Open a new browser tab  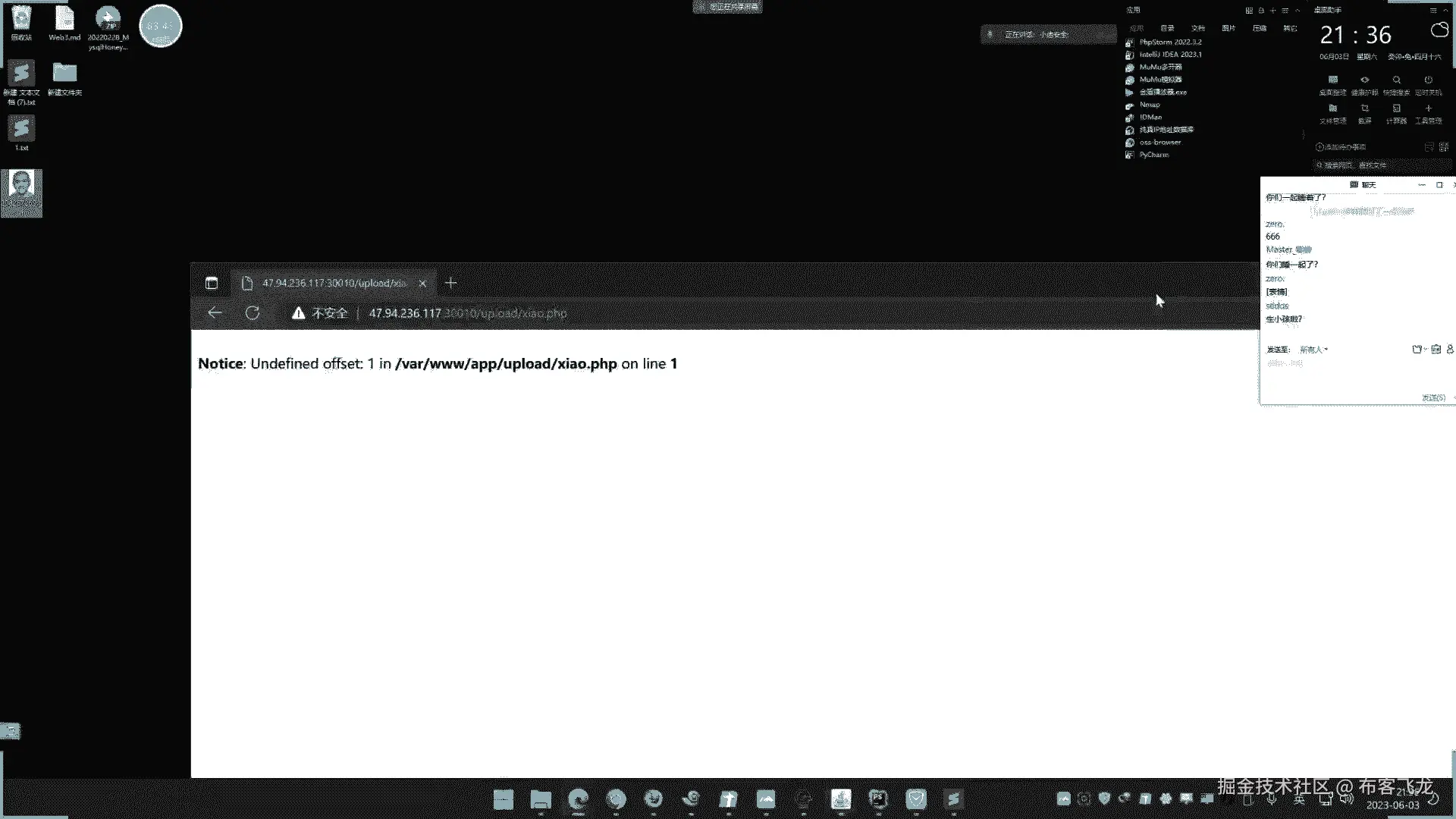pyautogui.click(x=450, y=283)
